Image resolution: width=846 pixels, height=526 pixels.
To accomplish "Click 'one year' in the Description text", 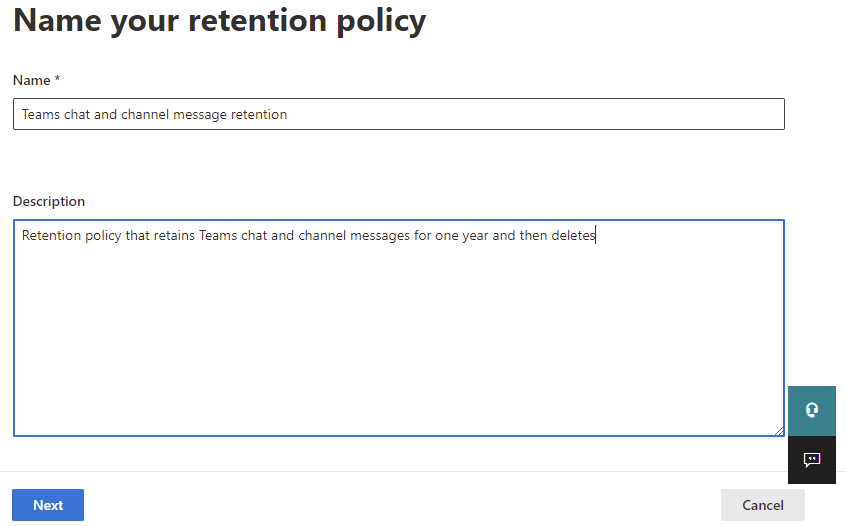I will click(x=460, y=236).
